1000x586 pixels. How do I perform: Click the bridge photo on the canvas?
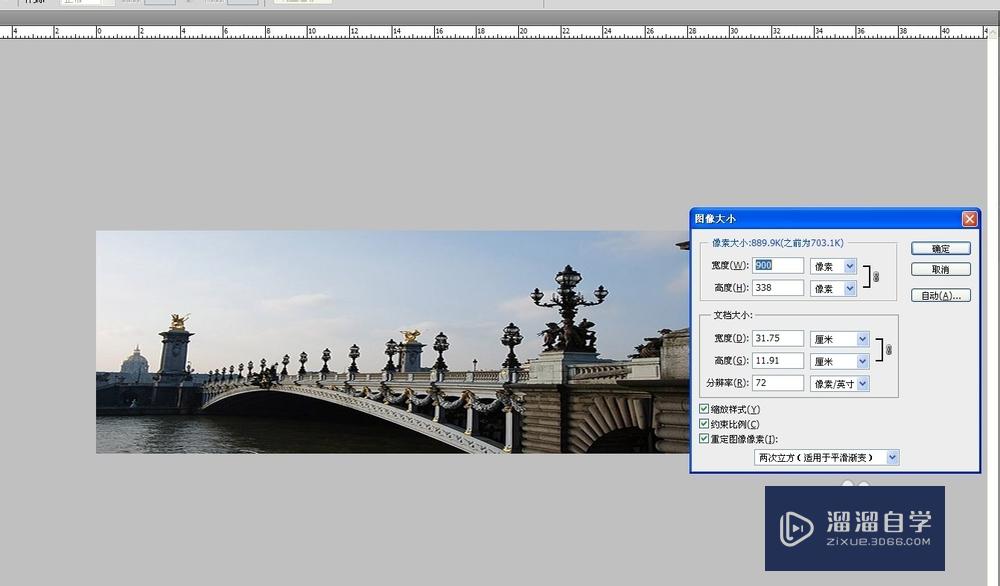[392, 342]
